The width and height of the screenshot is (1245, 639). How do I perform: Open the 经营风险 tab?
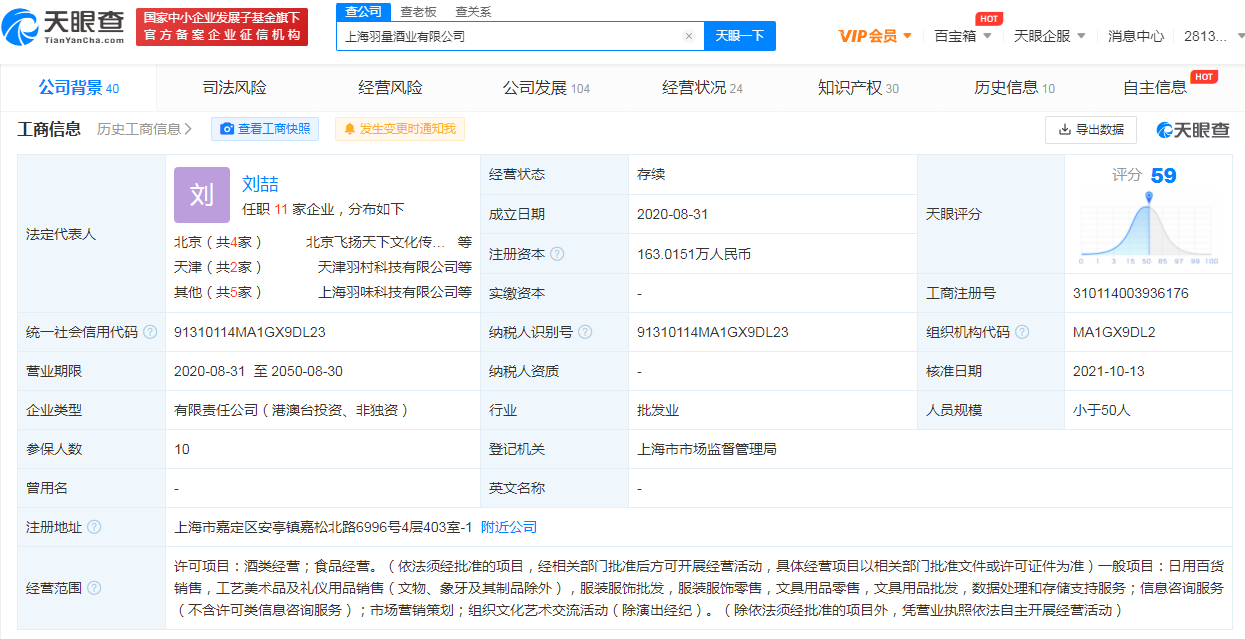click(391, 88)
